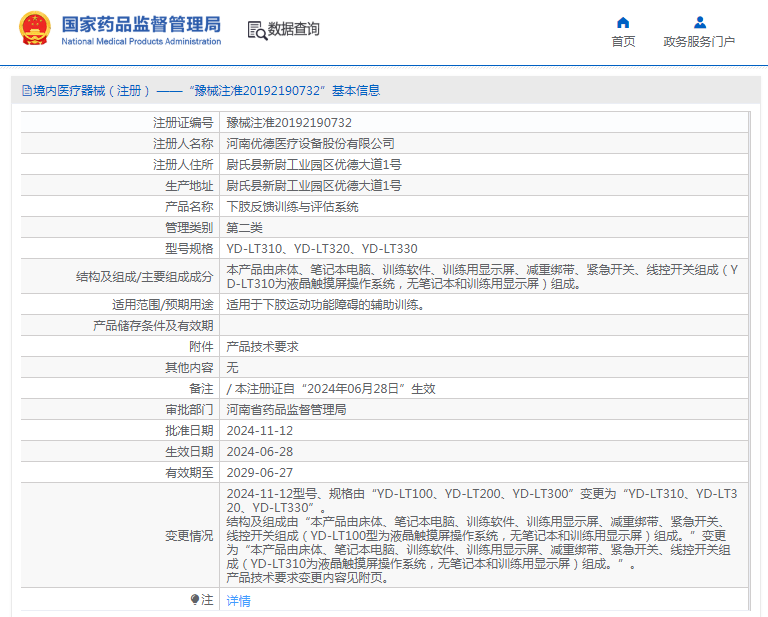Click approval date 2024-11-12
The width and height of the screenshot is (768, 617).
260,431
